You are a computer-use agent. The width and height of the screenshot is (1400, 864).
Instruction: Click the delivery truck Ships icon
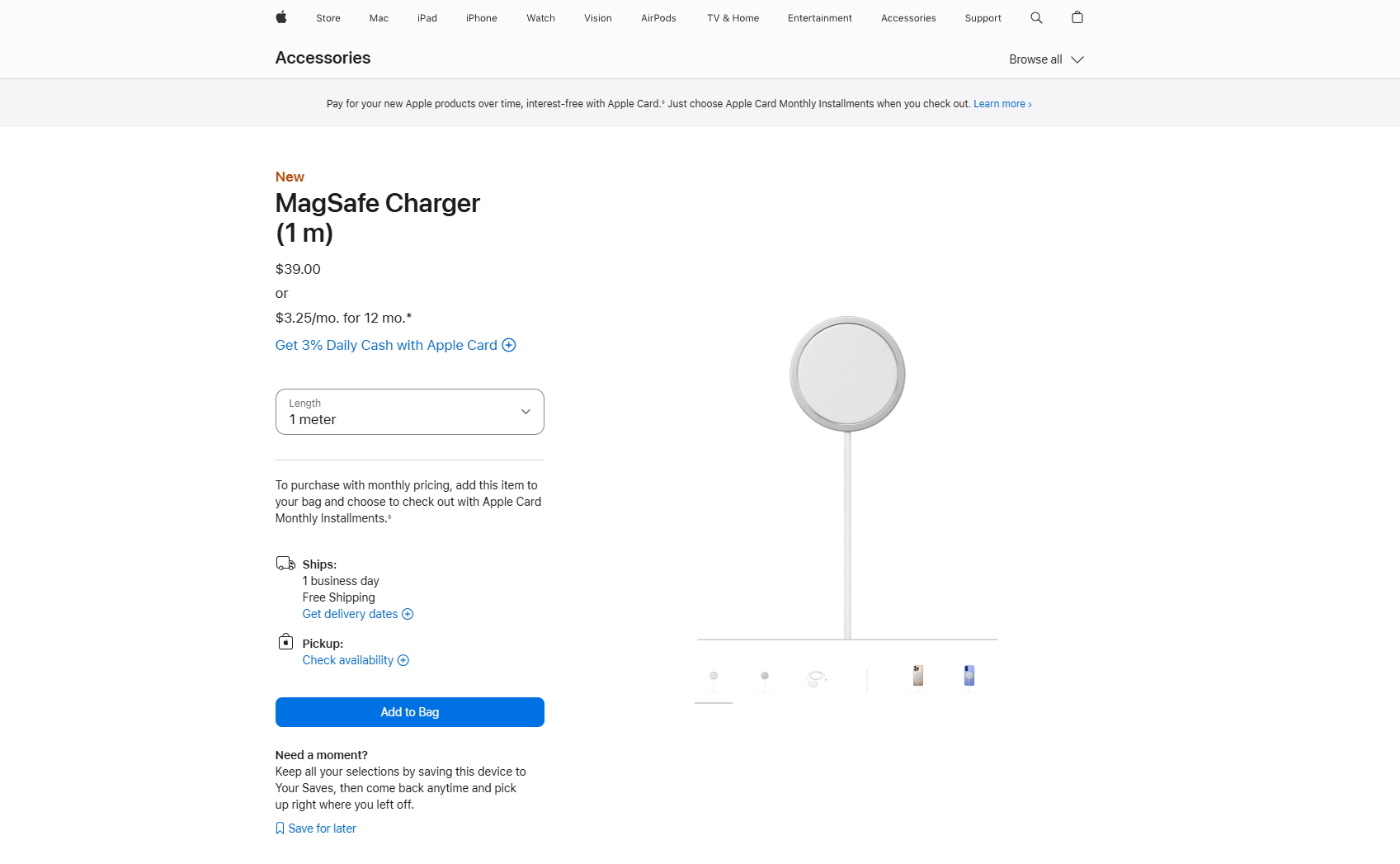[x=285, y=564]
